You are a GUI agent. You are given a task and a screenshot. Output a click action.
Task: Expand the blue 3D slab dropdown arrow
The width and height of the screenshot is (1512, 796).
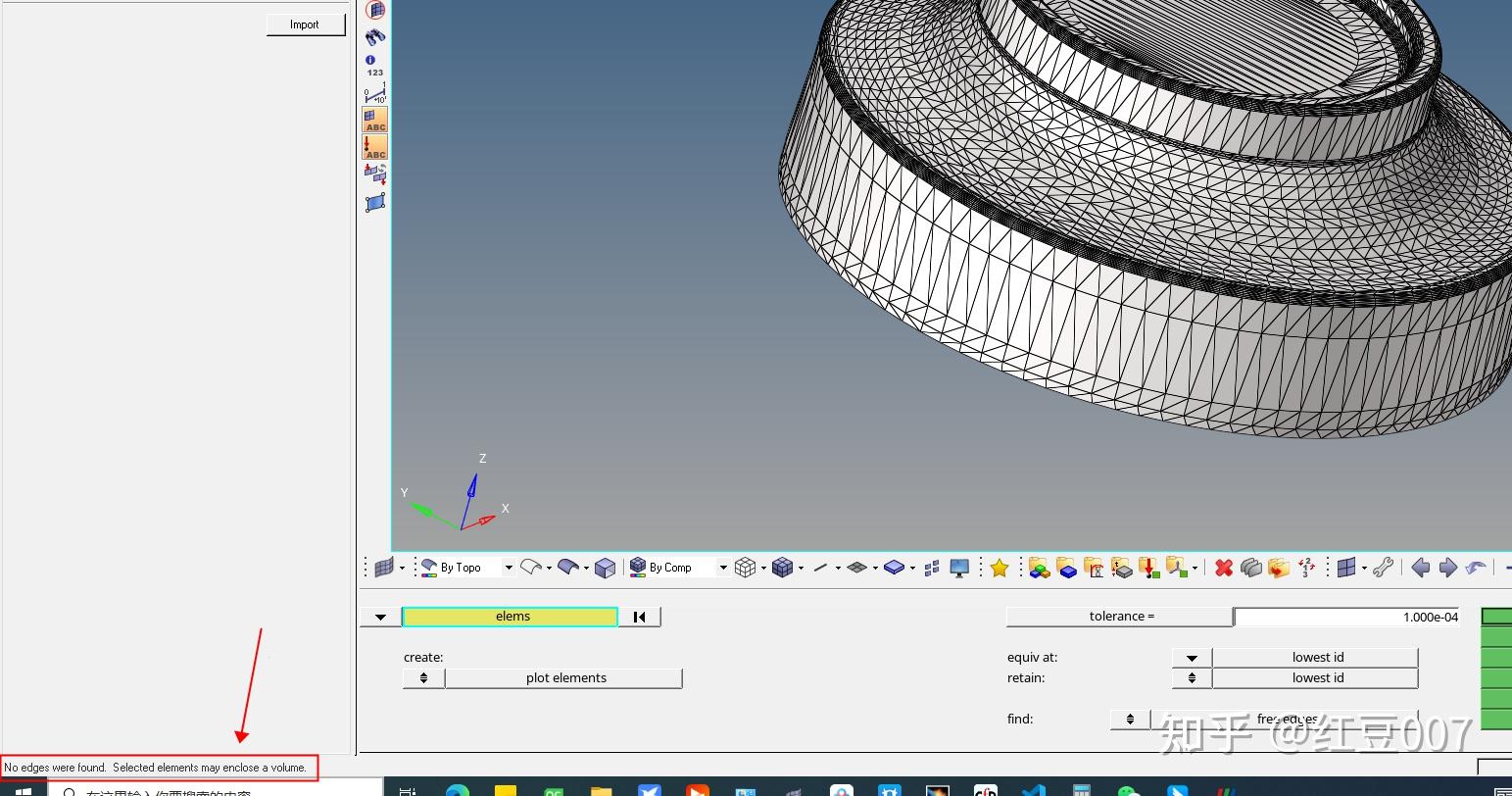(x=912, y=568)
